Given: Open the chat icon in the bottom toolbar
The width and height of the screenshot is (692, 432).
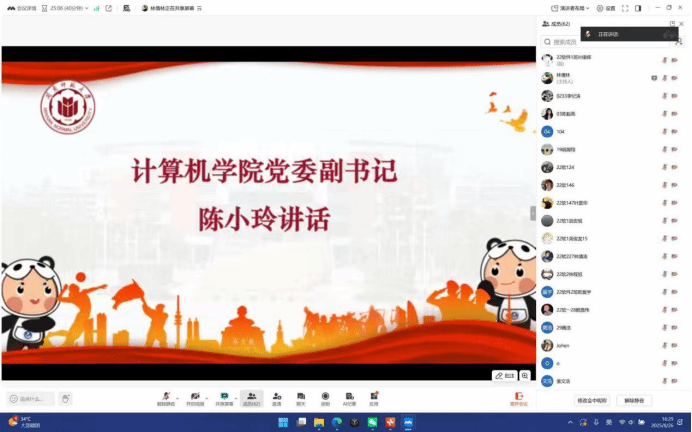Looking at the screenshot, I should point(301,398).
